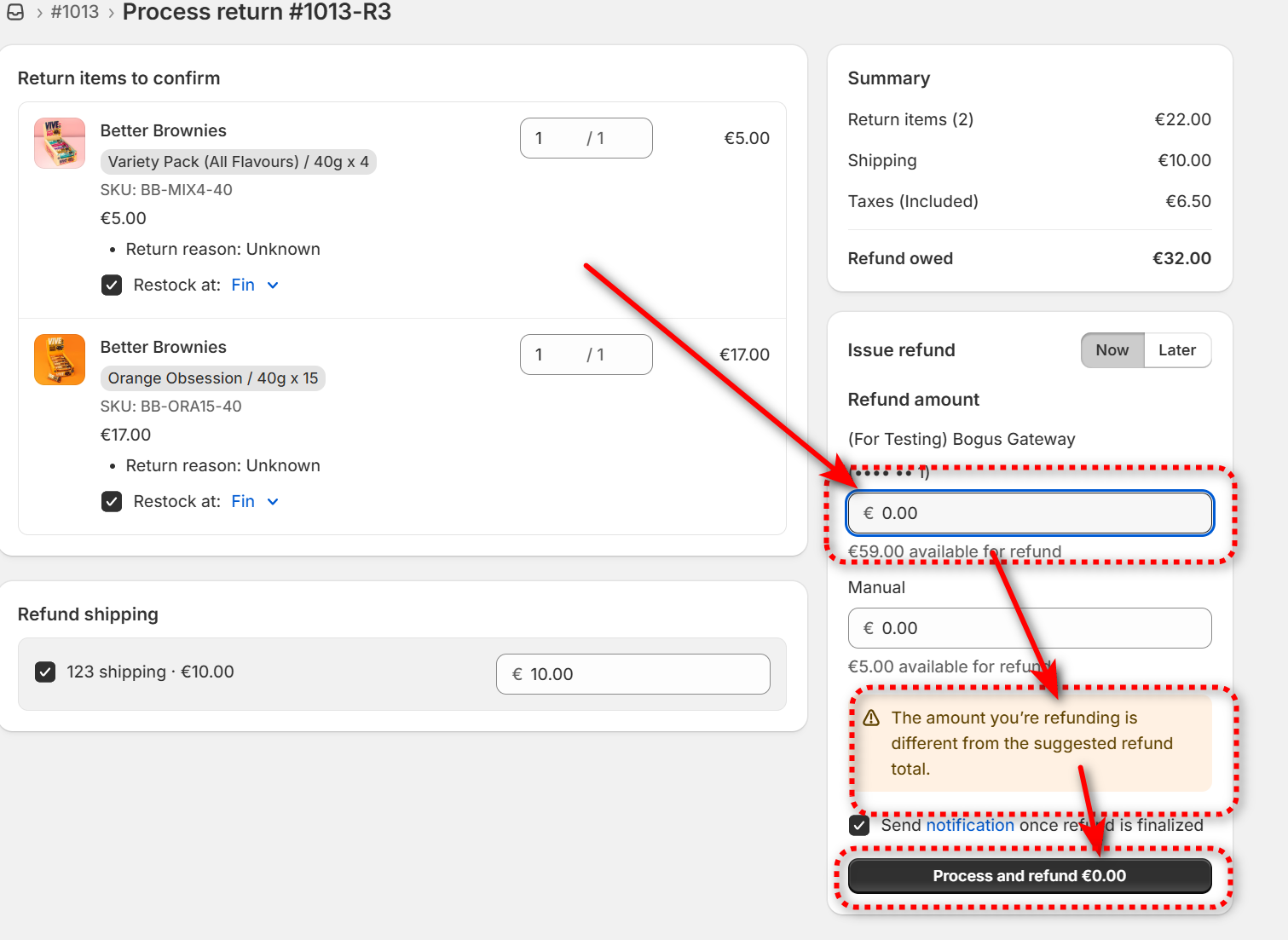Click the Manual refund amount field
This screenshot has width=1288, height=940.
point(1029,628)
